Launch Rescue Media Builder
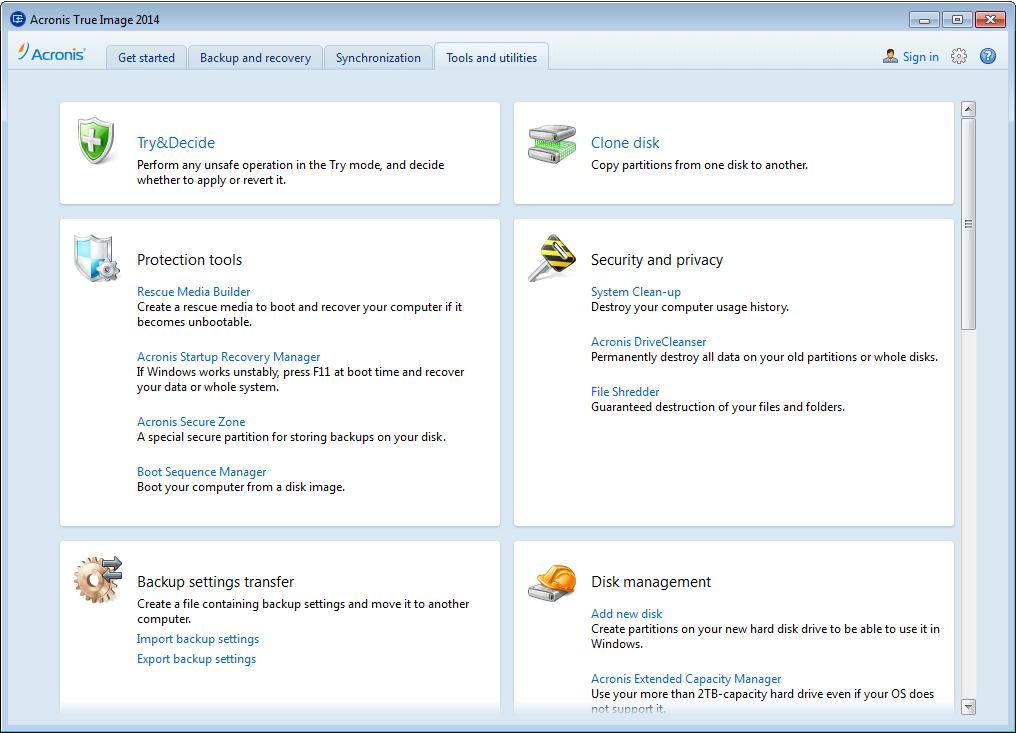Viewport: 1016px width, 733px height. pos(193,292)
